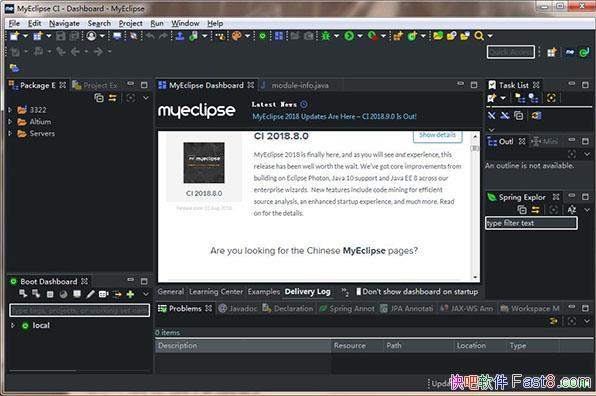Open the Window menu

pyautogui.click(x=185, y=23)
